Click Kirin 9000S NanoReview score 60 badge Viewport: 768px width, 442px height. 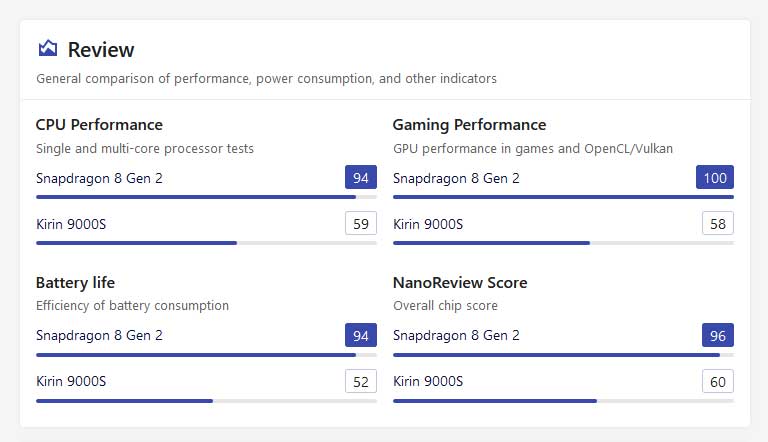[x=718, y=381]
